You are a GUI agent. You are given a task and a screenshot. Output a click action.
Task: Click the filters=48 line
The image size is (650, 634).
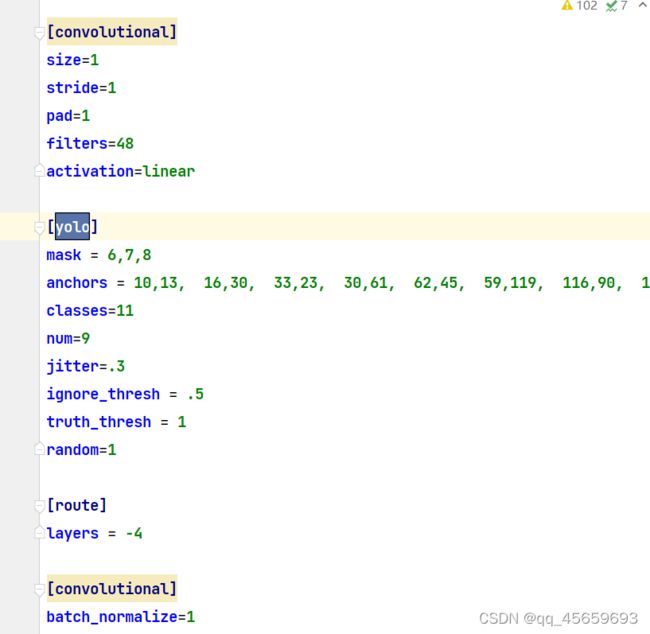click(90, 143)
